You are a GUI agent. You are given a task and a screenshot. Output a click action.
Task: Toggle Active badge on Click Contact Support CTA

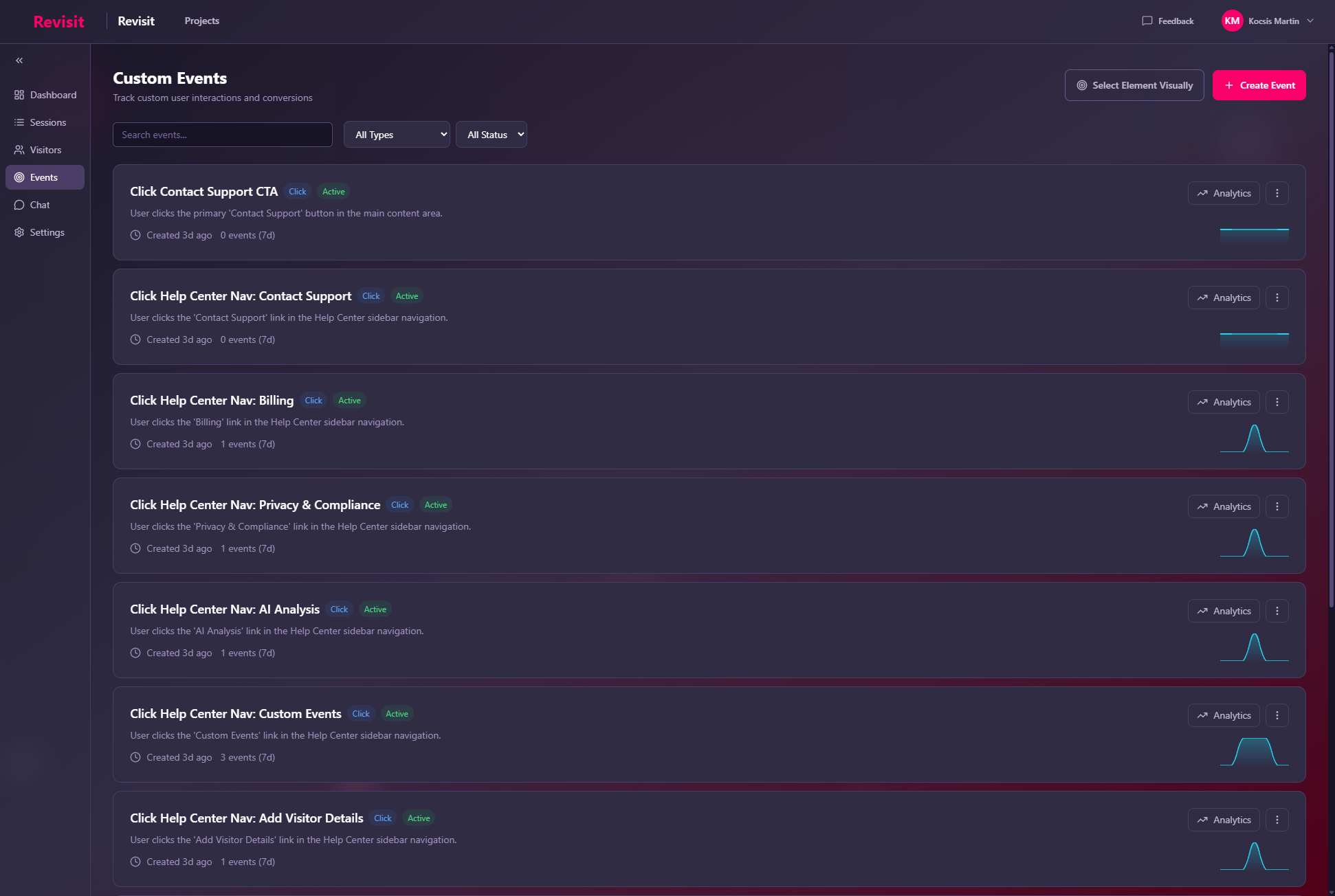[x=333, y=191]
